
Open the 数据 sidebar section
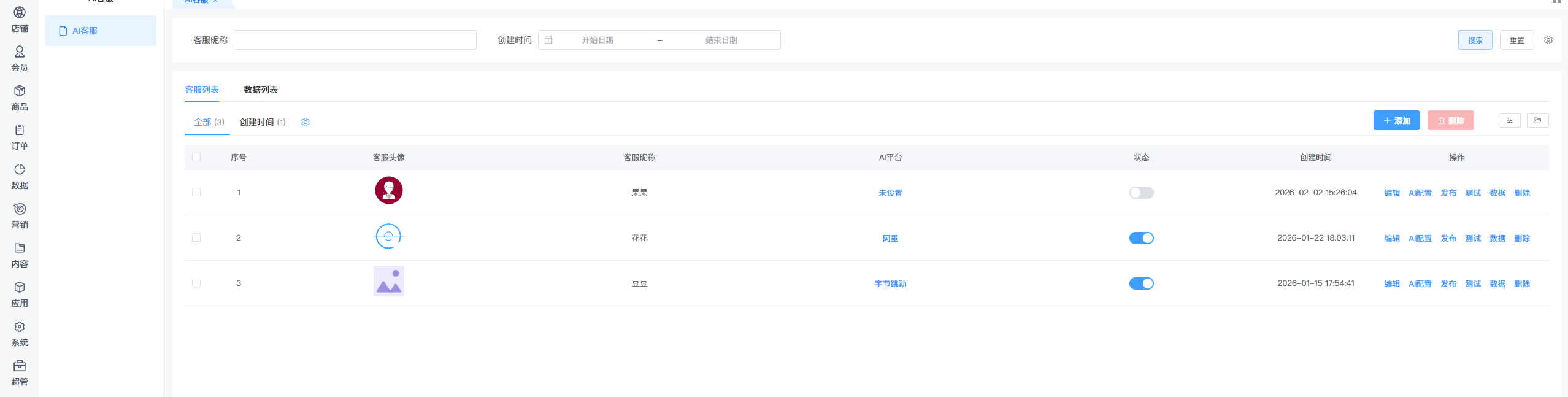click(x=20, y=177)
